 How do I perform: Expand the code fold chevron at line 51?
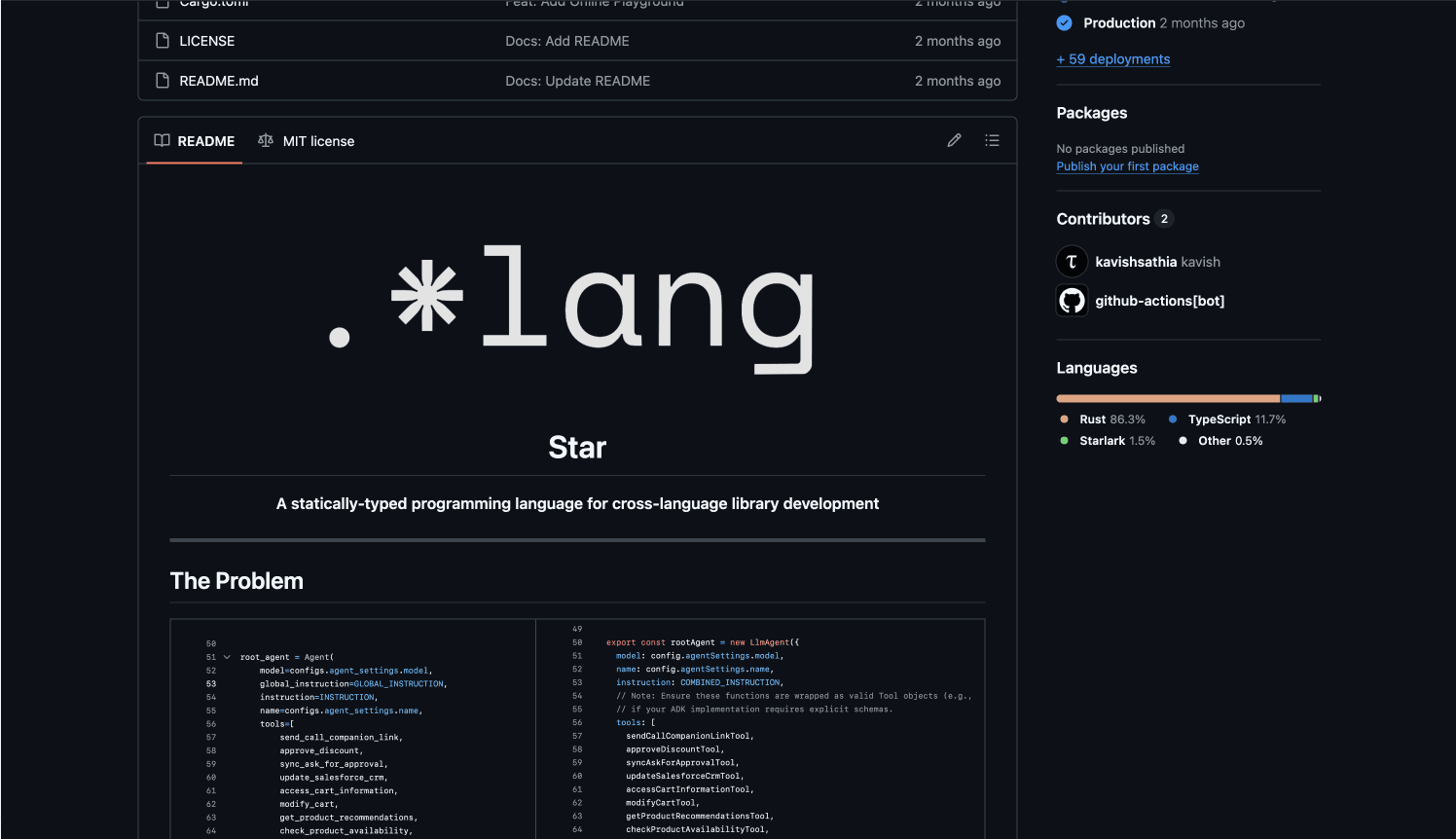pyautogui.click(x=225, y=656)
